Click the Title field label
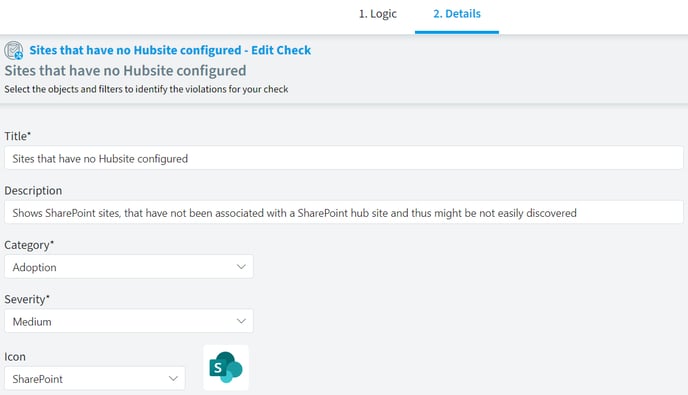Viewport: 688px width, 395px height. click(18, 136)
